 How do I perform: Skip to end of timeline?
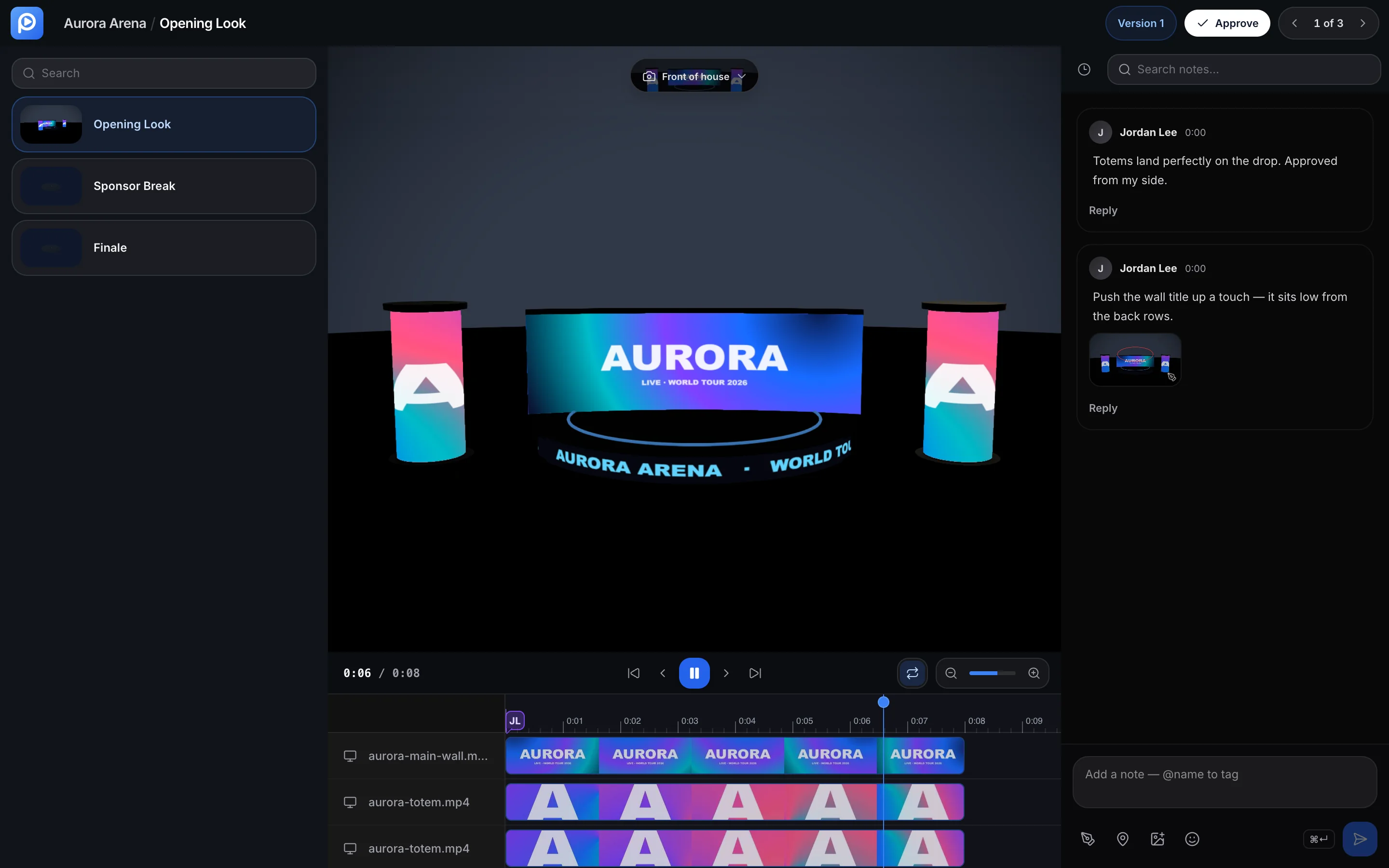755,673
